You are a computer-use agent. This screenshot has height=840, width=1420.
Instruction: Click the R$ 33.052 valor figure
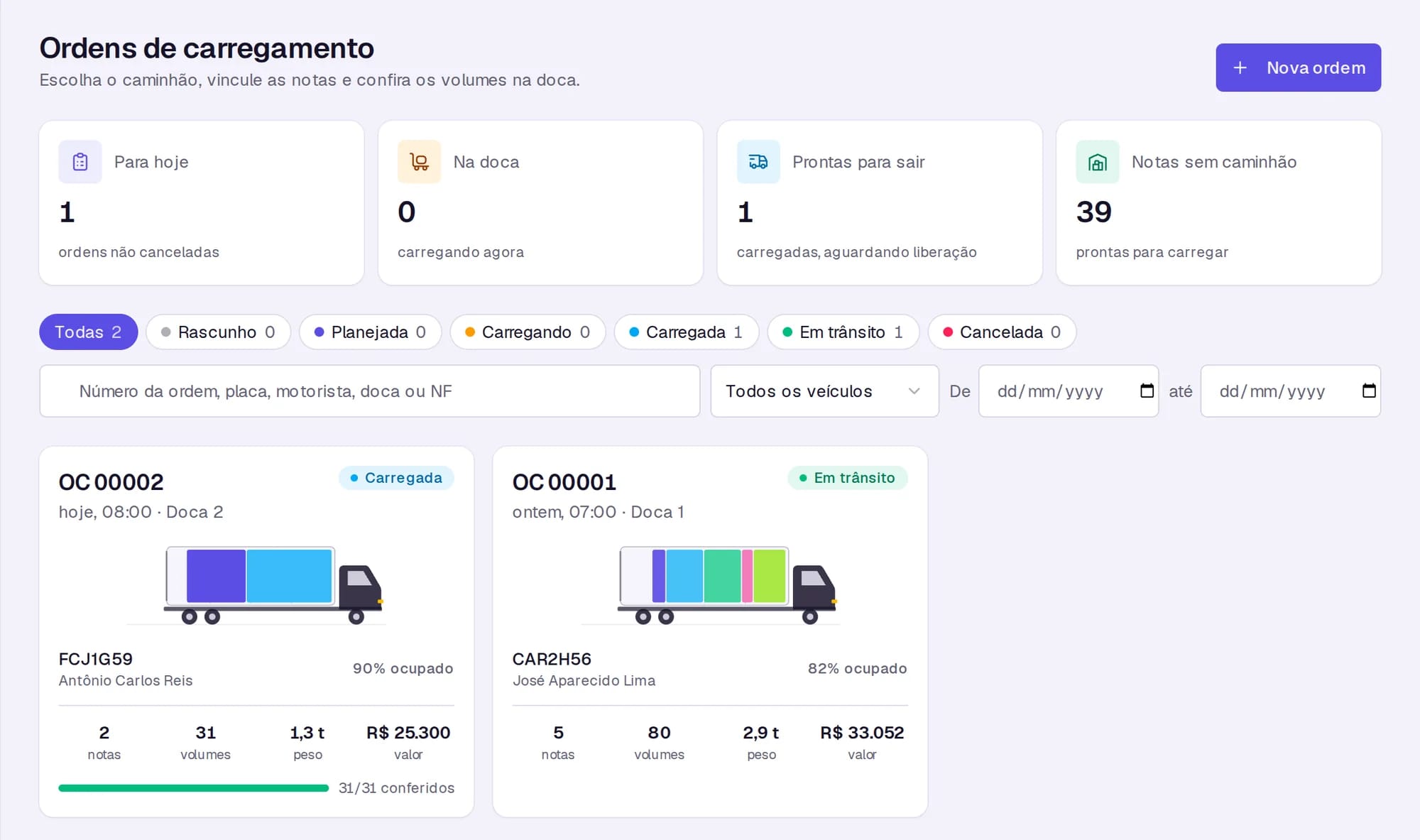862,732
